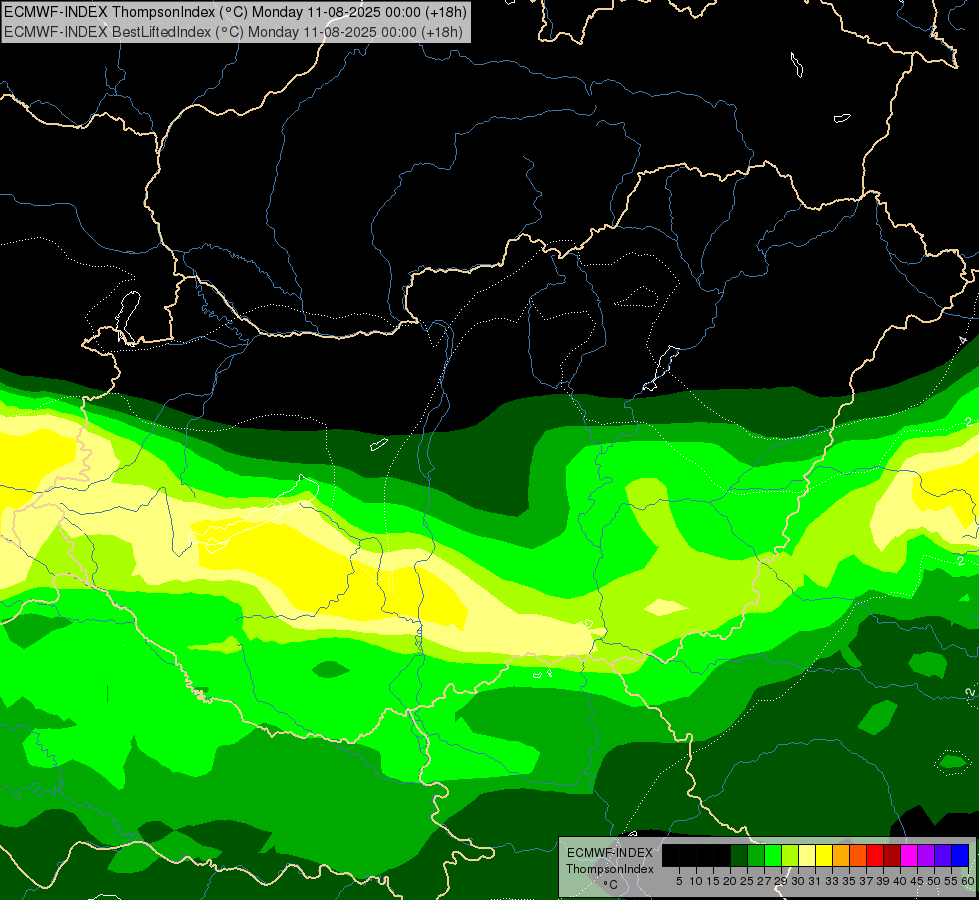Click the magenta 40–45 legend swatch
The image size is (979, 900).
click(909, 855)
